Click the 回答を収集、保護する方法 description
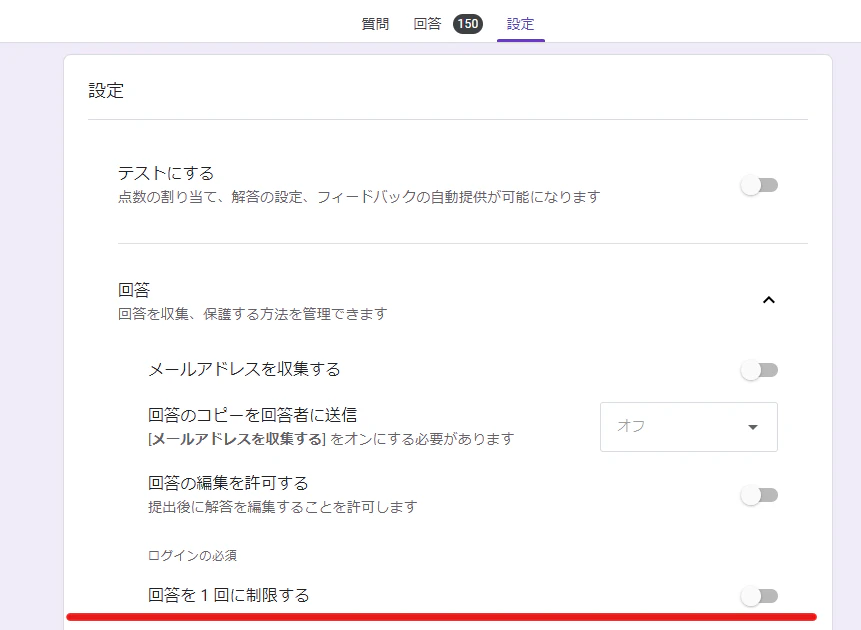The image size is (861, 630). 253,314
